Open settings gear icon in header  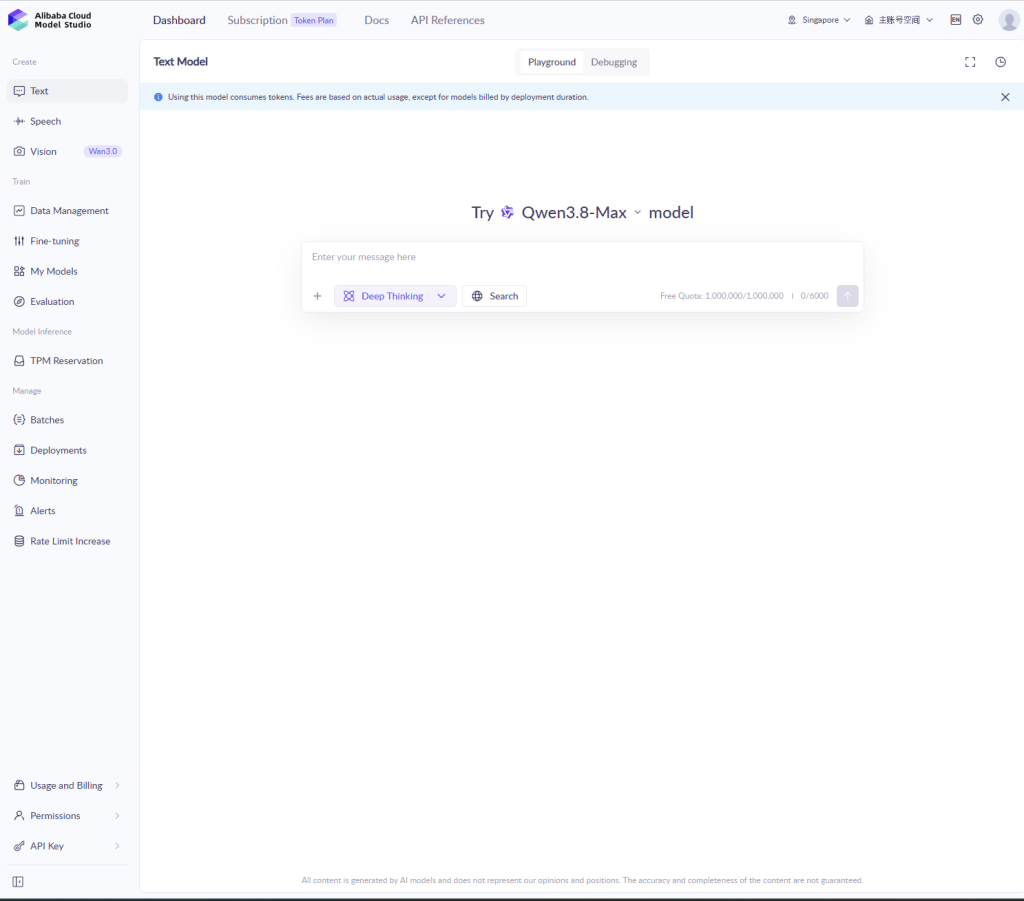(x=978, y=20)
